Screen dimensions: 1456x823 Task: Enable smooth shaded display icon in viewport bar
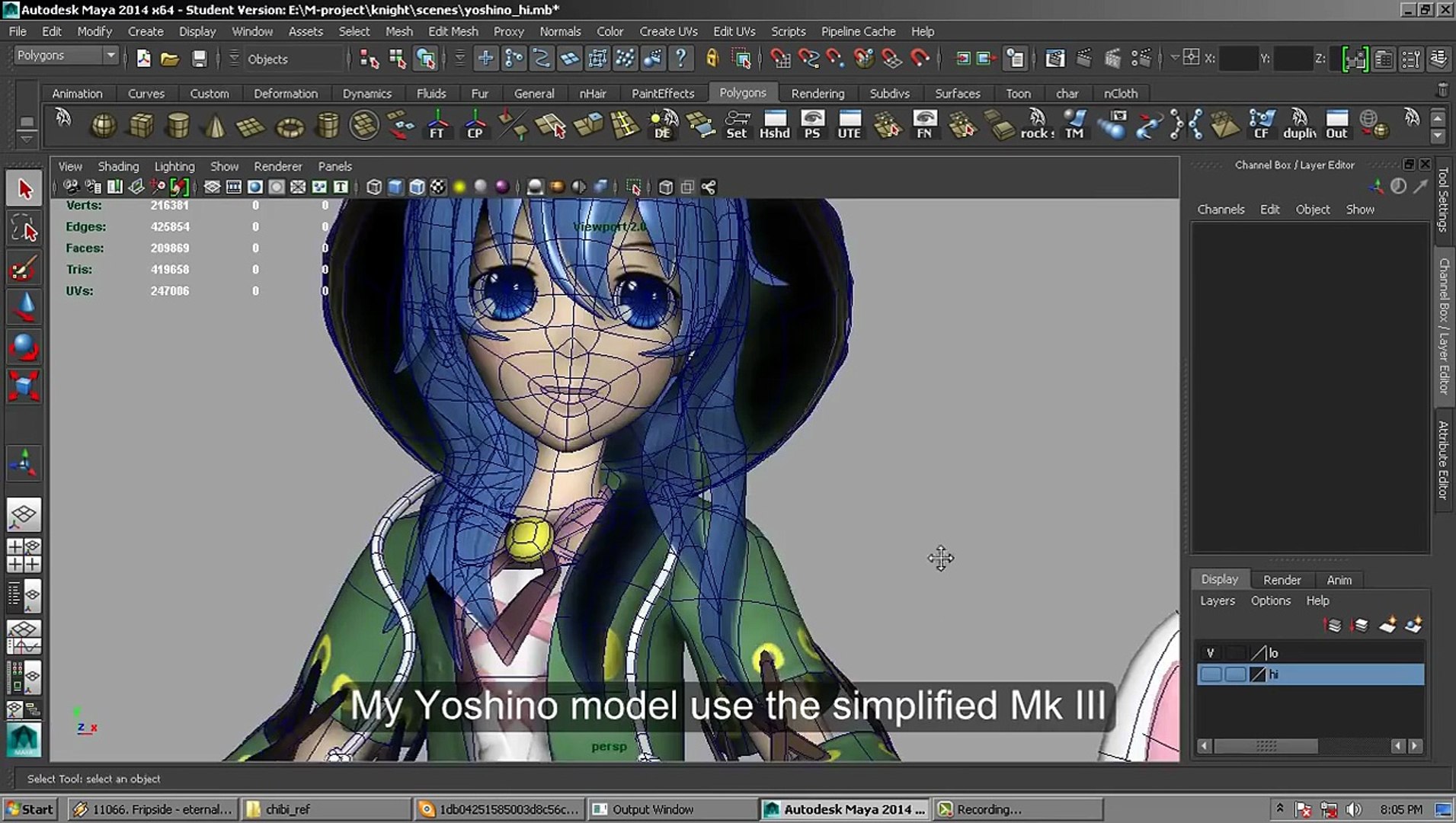click(394, 187)
